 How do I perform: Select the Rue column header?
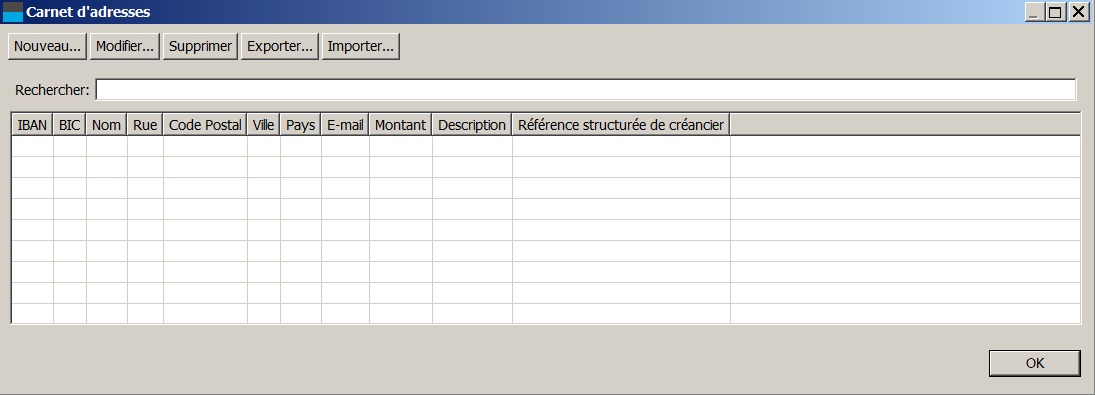[145, 125]
